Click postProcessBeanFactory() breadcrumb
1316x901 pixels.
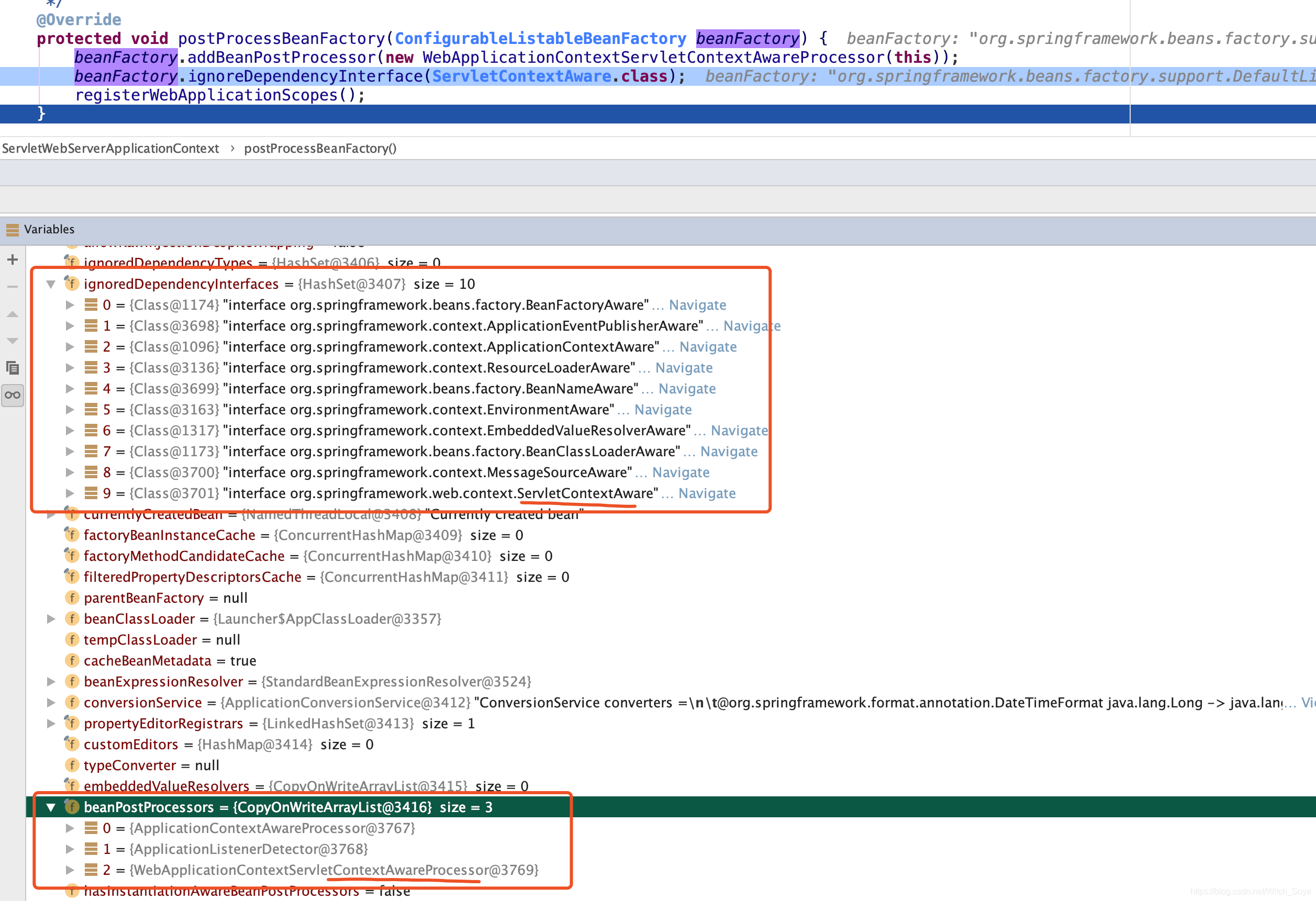click(x=320, y=148)
